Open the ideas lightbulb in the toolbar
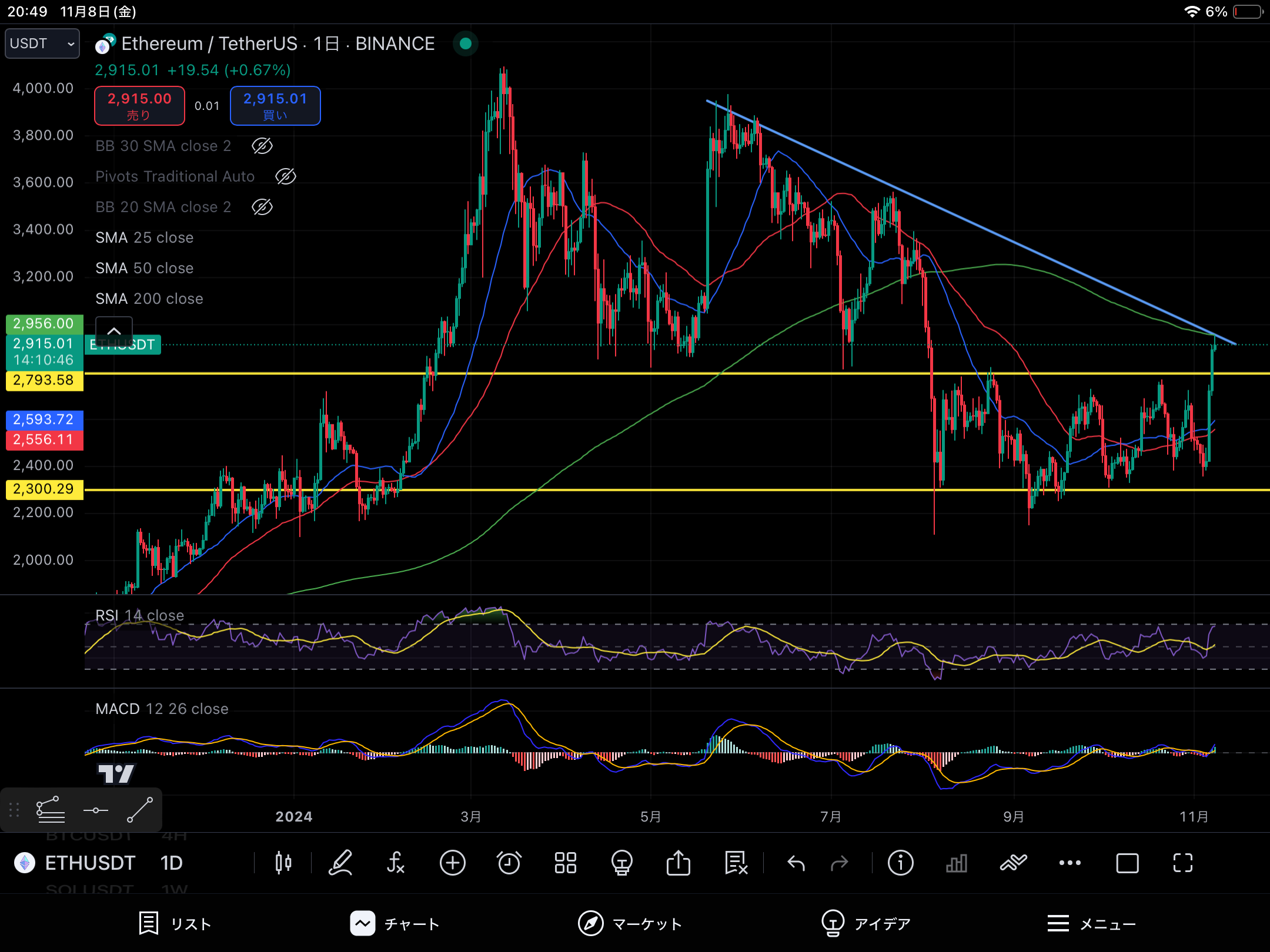The height and width of the screenshot is (952, 1270). [x=621, y=863]
